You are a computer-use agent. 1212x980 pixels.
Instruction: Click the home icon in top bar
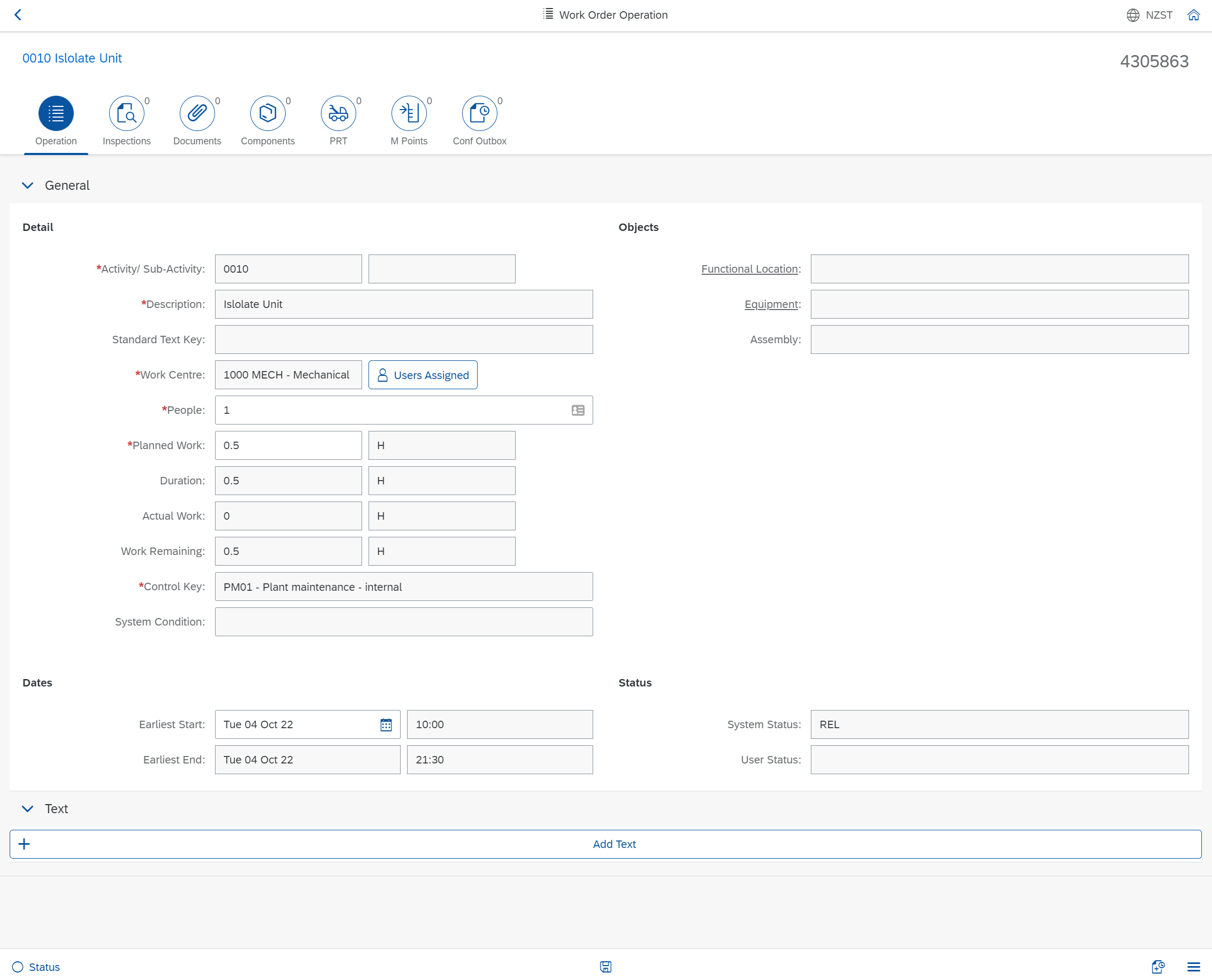[x=1193, y=14]
